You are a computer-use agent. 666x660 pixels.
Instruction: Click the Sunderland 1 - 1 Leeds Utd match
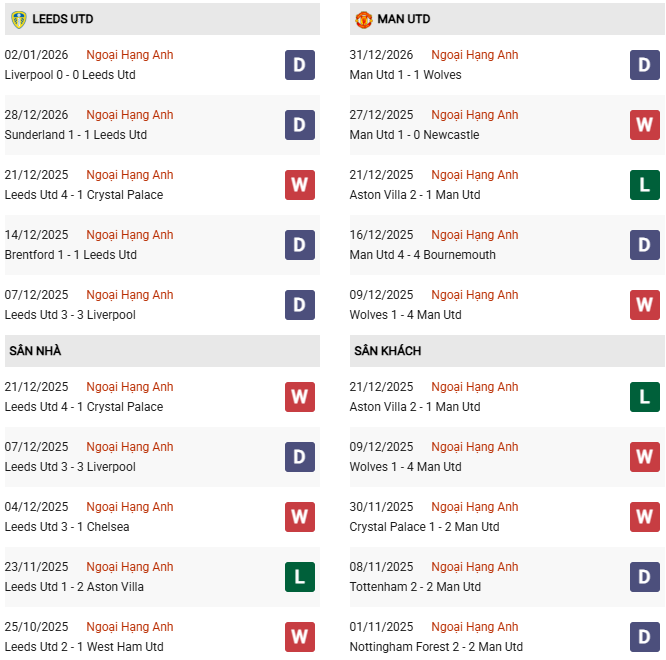click(x=76, y=135)
